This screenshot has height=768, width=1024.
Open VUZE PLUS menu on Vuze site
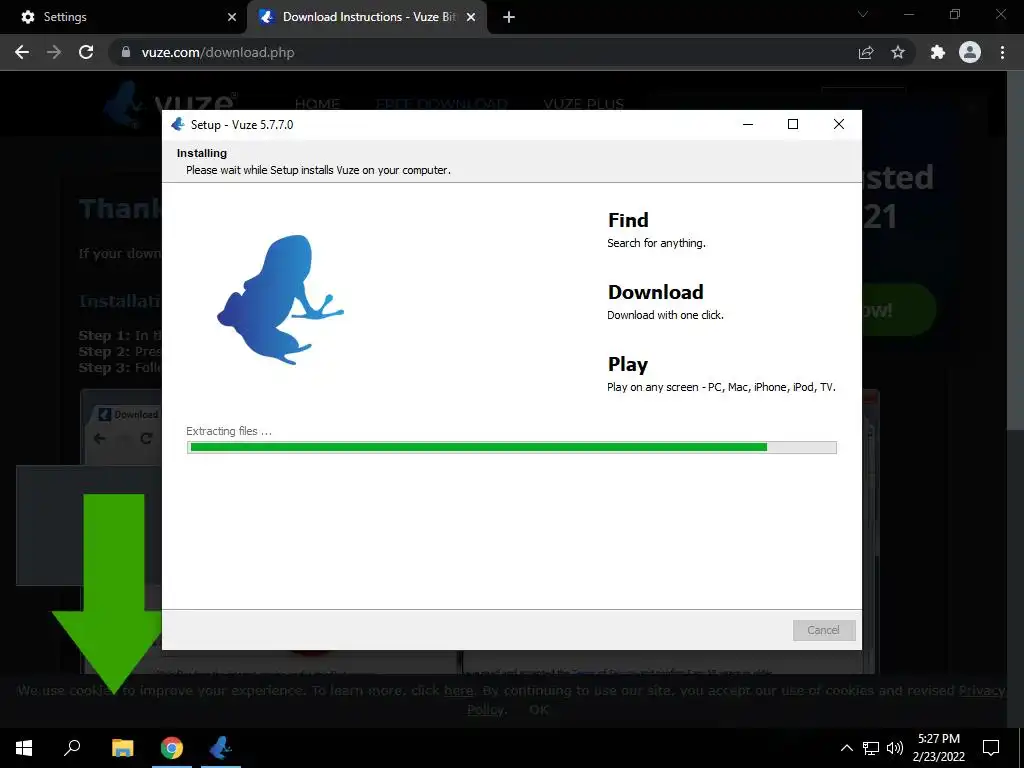pyautogui.click(x=583, y=104)
